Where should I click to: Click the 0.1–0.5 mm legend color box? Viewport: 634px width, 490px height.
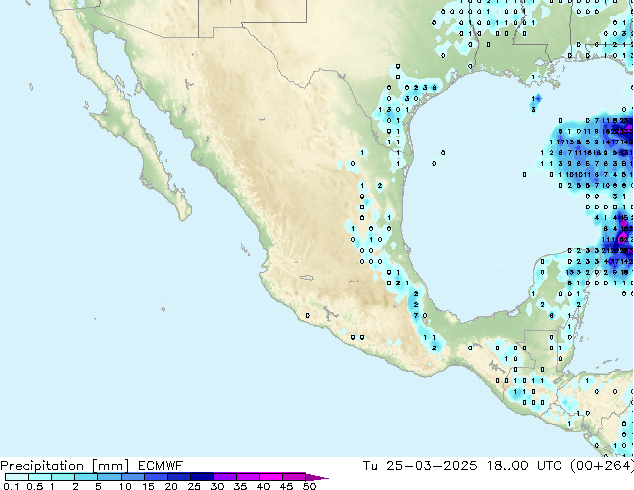coord(17,477)
